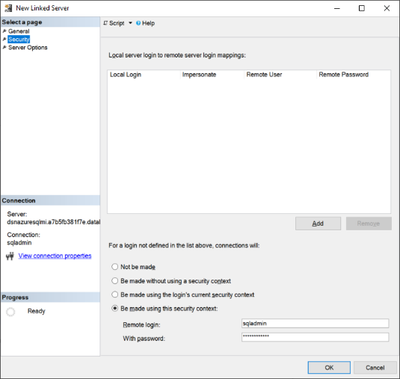The height and width of the screenshot is (379, 400).
Task: Click the Remote User column header
Action: point(280,75)
